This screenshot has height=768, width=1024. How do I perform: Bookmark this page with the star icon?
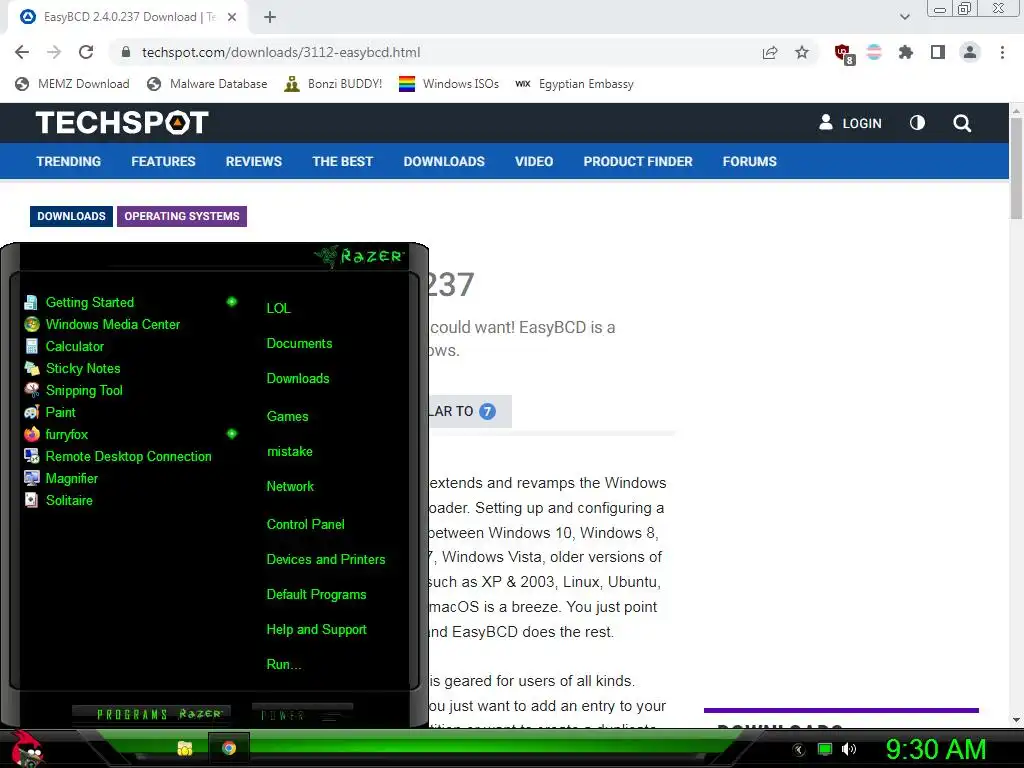[x=802, y=52]
